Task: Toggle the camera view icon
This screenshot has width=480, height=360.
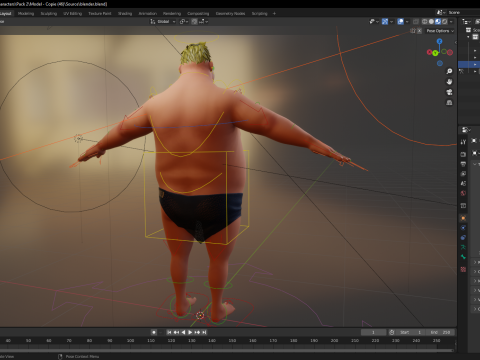Action: coord(449,92)
